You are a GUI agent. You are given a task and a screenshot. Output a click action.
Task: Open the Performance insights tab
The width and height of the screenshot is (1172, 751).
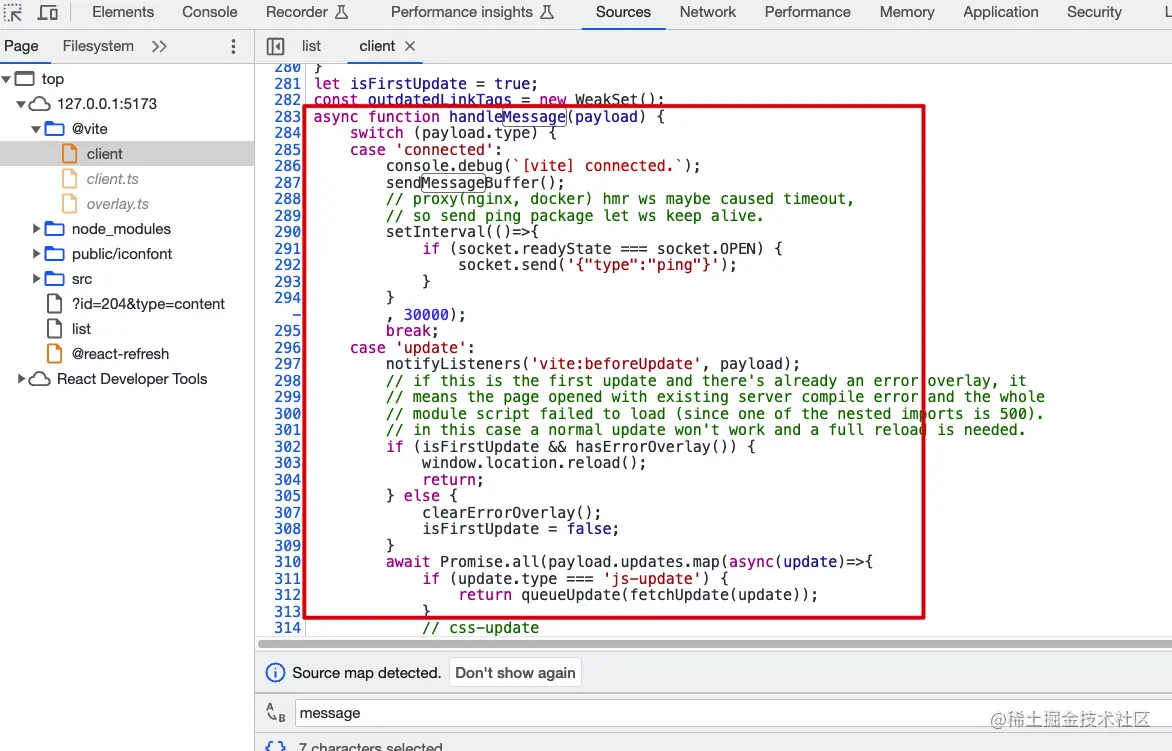[472, 12]
